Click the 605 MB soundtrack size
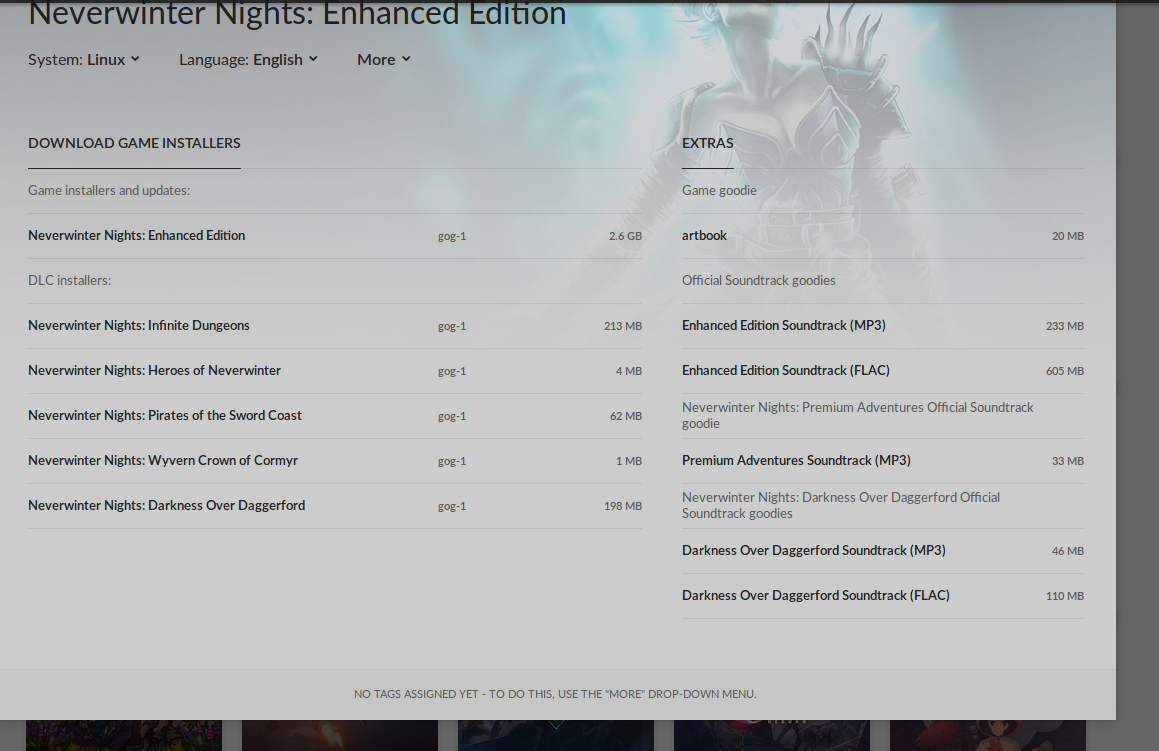1159x751 pixels. pos(1064,371)
